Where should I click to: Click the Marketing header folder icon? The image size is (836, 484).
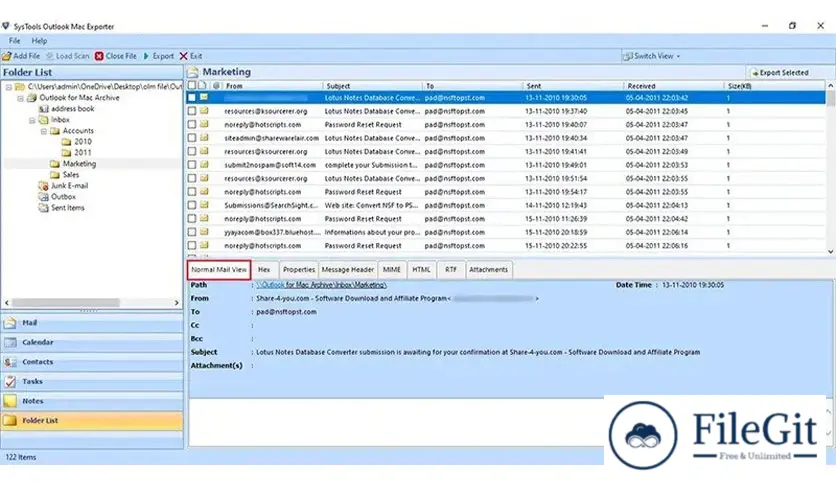tap(193, 72)
